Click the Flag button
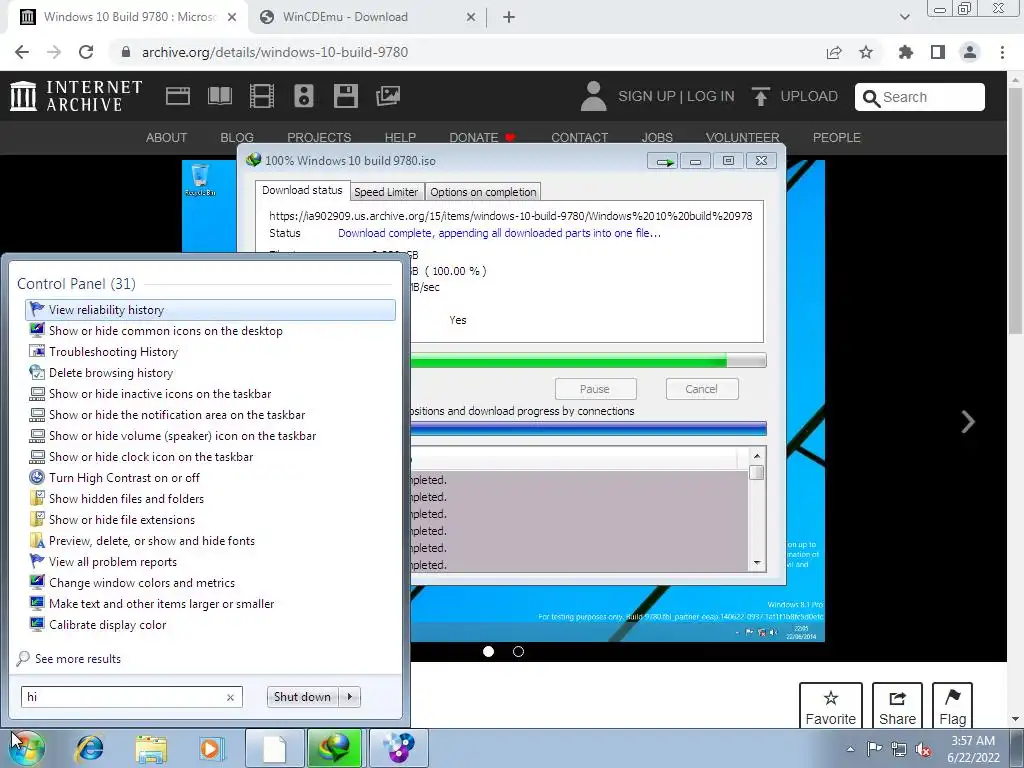This screenshot has height=768, width=1024. click(x=953, y=707)
